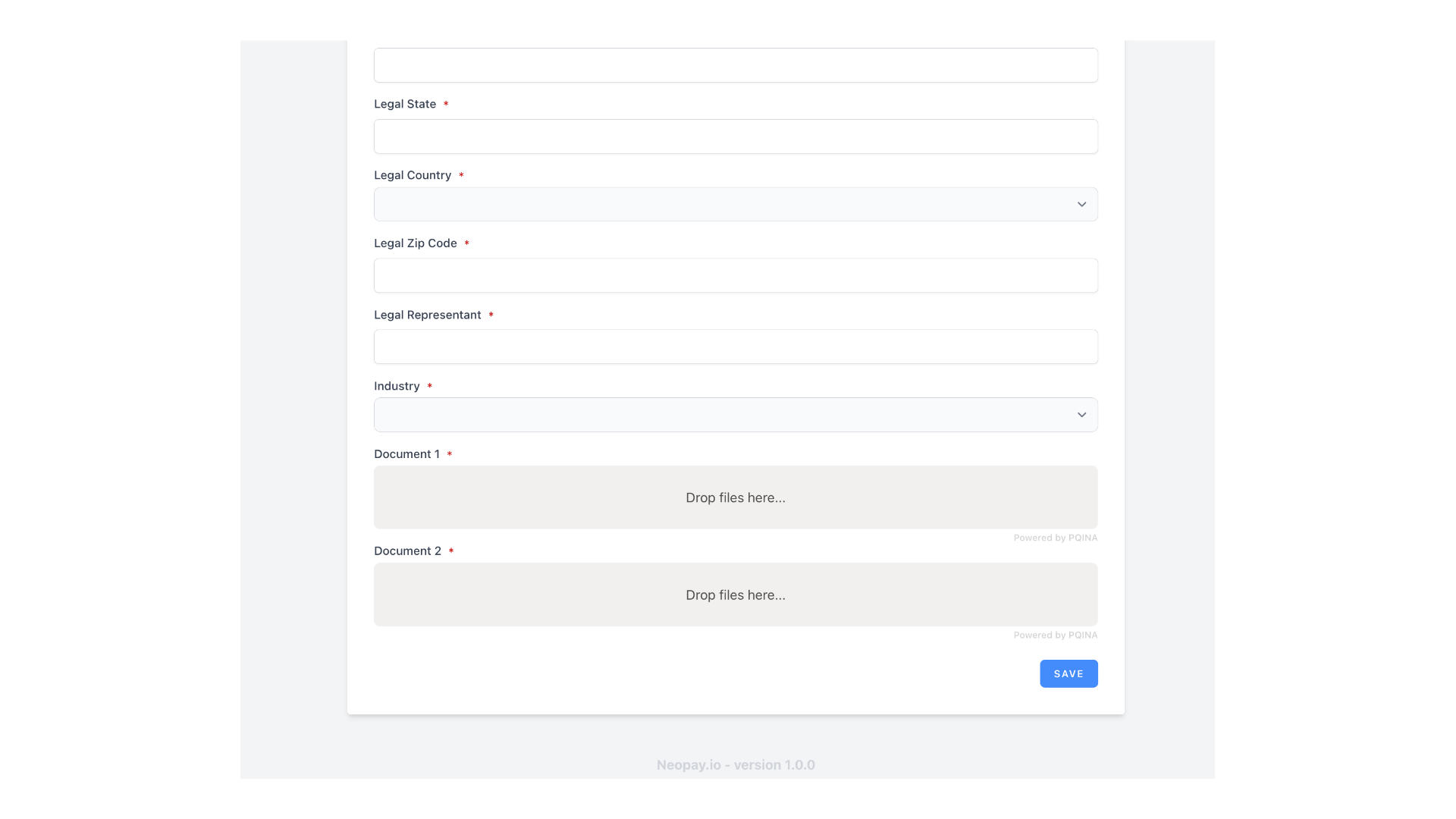
Task: Click the Industry label text
Action: pos(396,386)
